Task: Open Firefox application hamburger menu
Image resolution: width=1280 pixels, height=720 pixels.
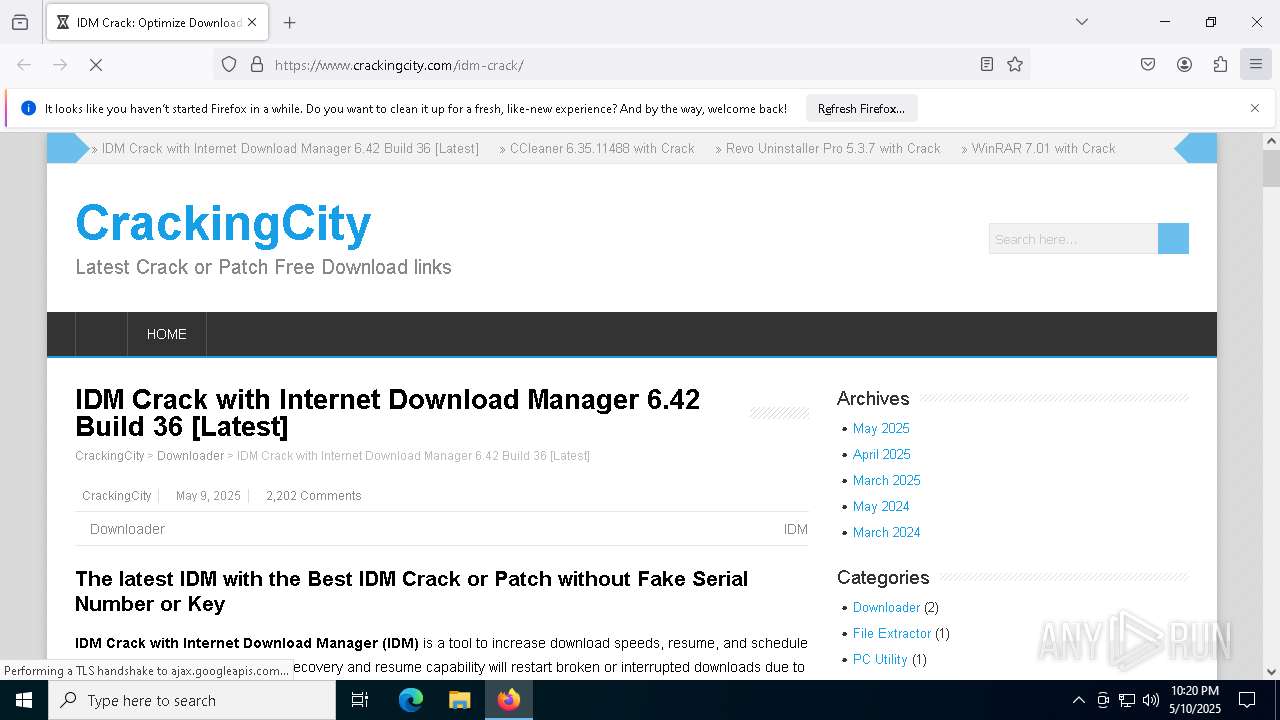Action: [1256, 65]
